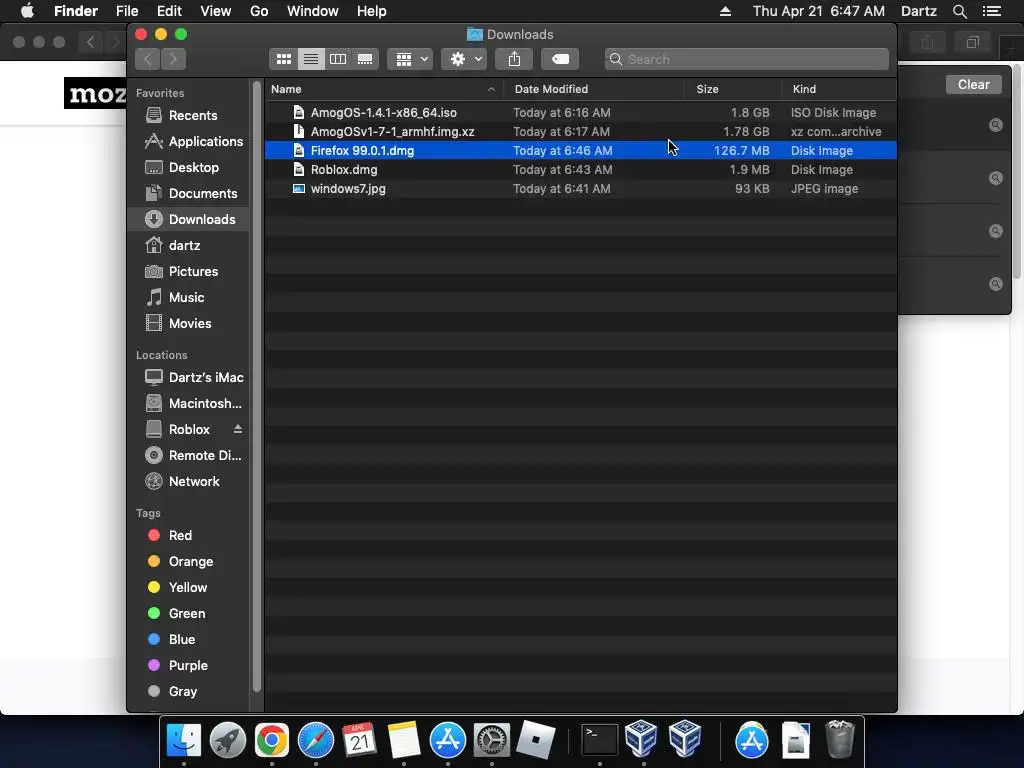Open the Window menu
The width and height of the screenshot is (1024, 768).
tap(313, 11)
